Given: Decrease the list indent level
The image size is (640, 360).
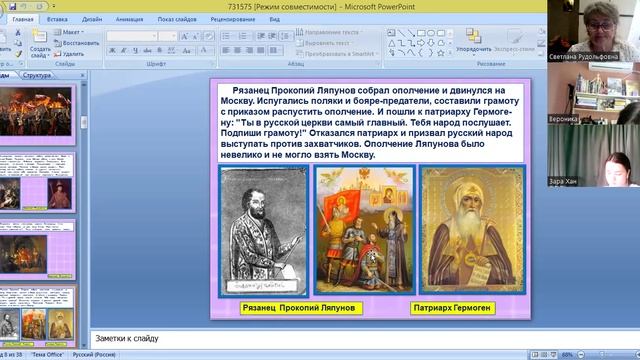Looking at the screenshot, I should click(x=261, y=36).
